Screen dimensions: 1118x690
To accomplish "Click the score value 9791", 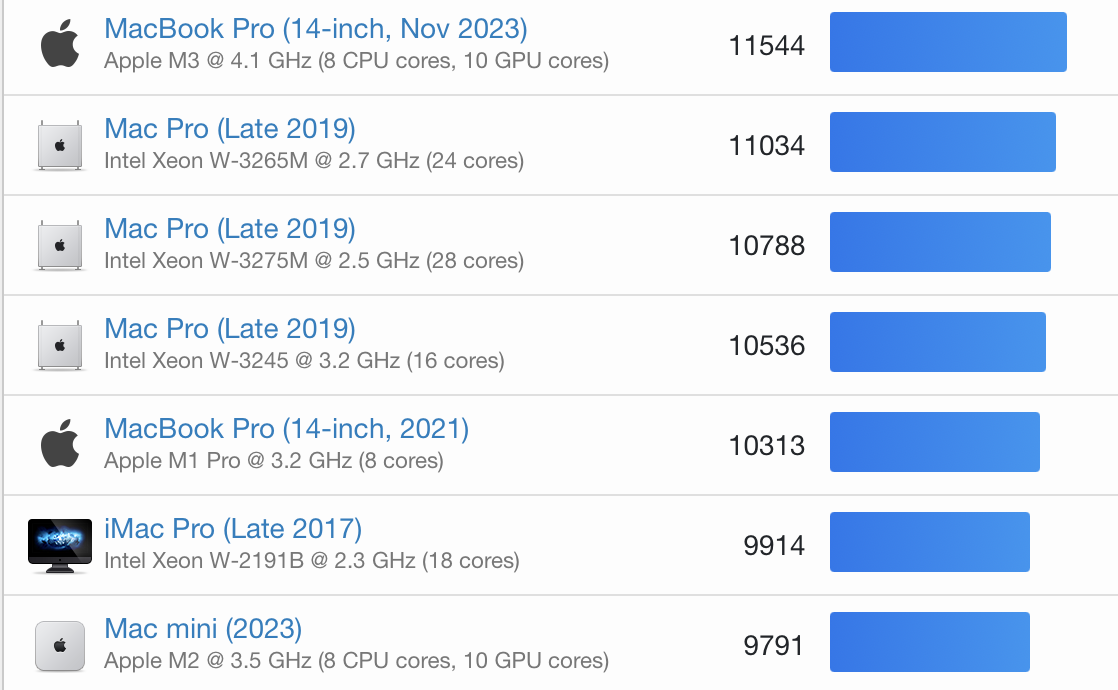I will [x=773, y=646].
